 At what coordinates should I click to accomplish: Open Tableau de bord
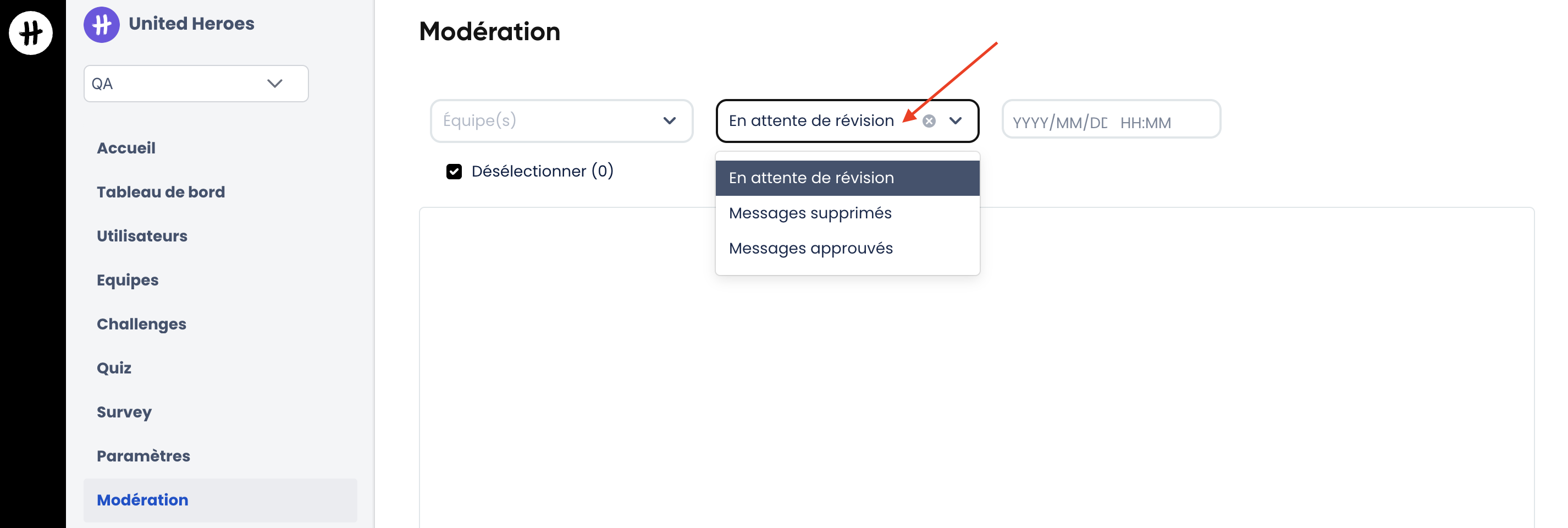161,192
